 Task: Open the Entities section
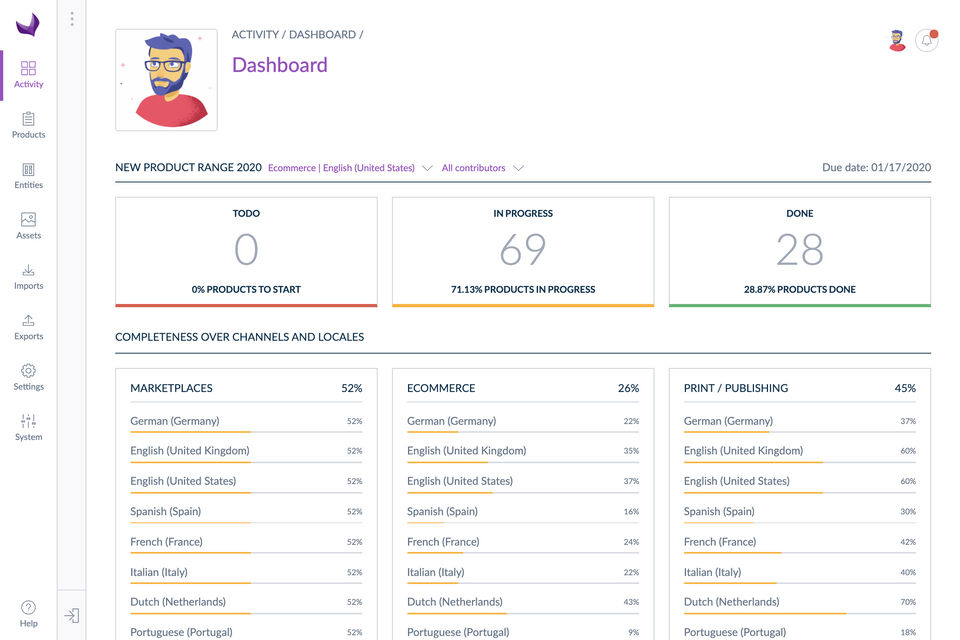[x=28, y=175]
